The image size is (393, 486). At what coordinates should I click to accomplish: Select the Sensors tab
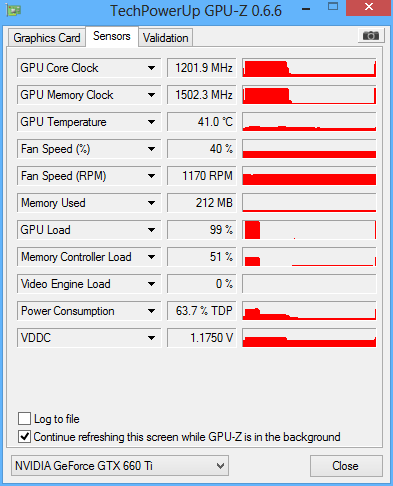click(x=112, y=36)
